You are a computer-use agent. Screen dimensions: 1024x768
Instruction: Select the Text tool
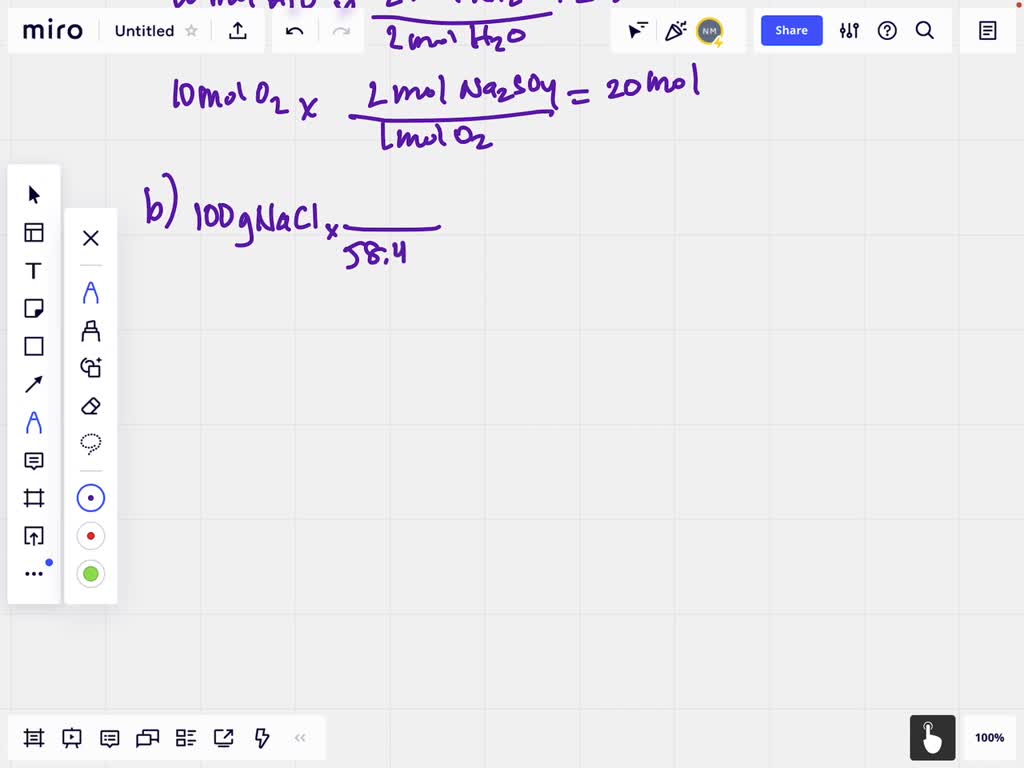34,270
